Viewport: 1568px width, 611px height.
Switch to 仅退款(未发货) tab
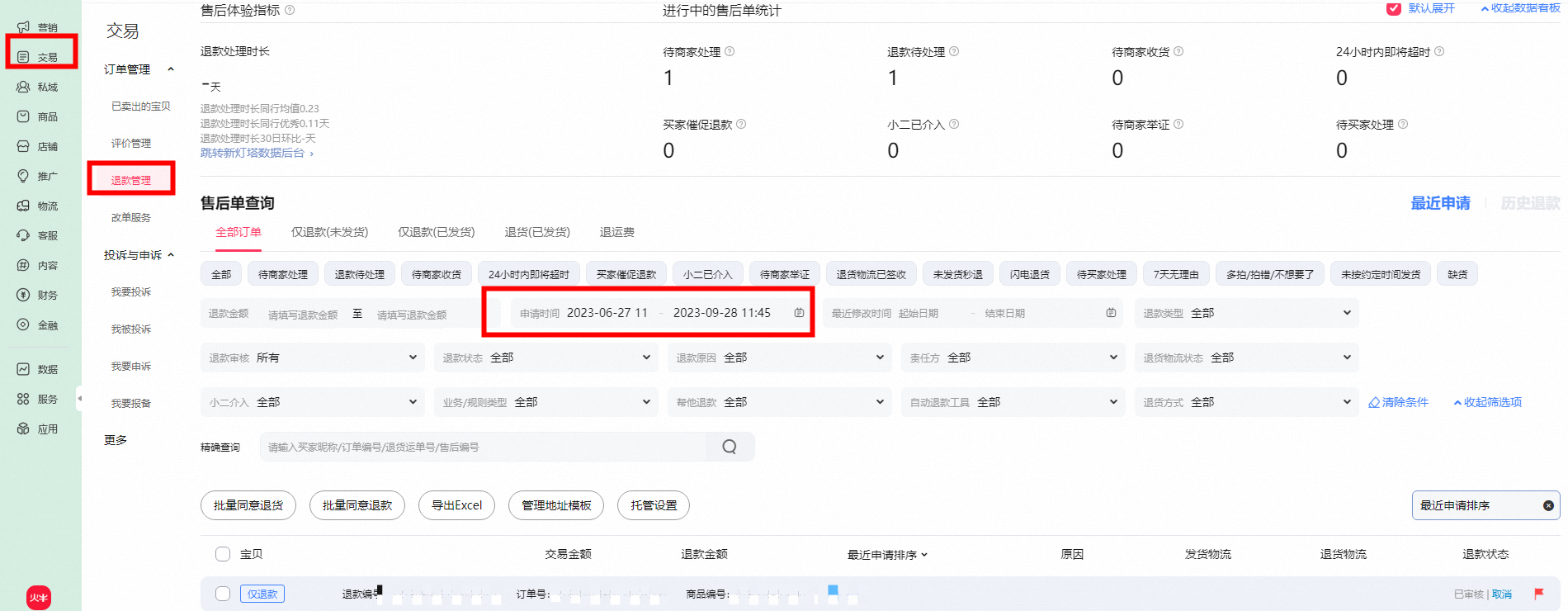coord(330,232)
